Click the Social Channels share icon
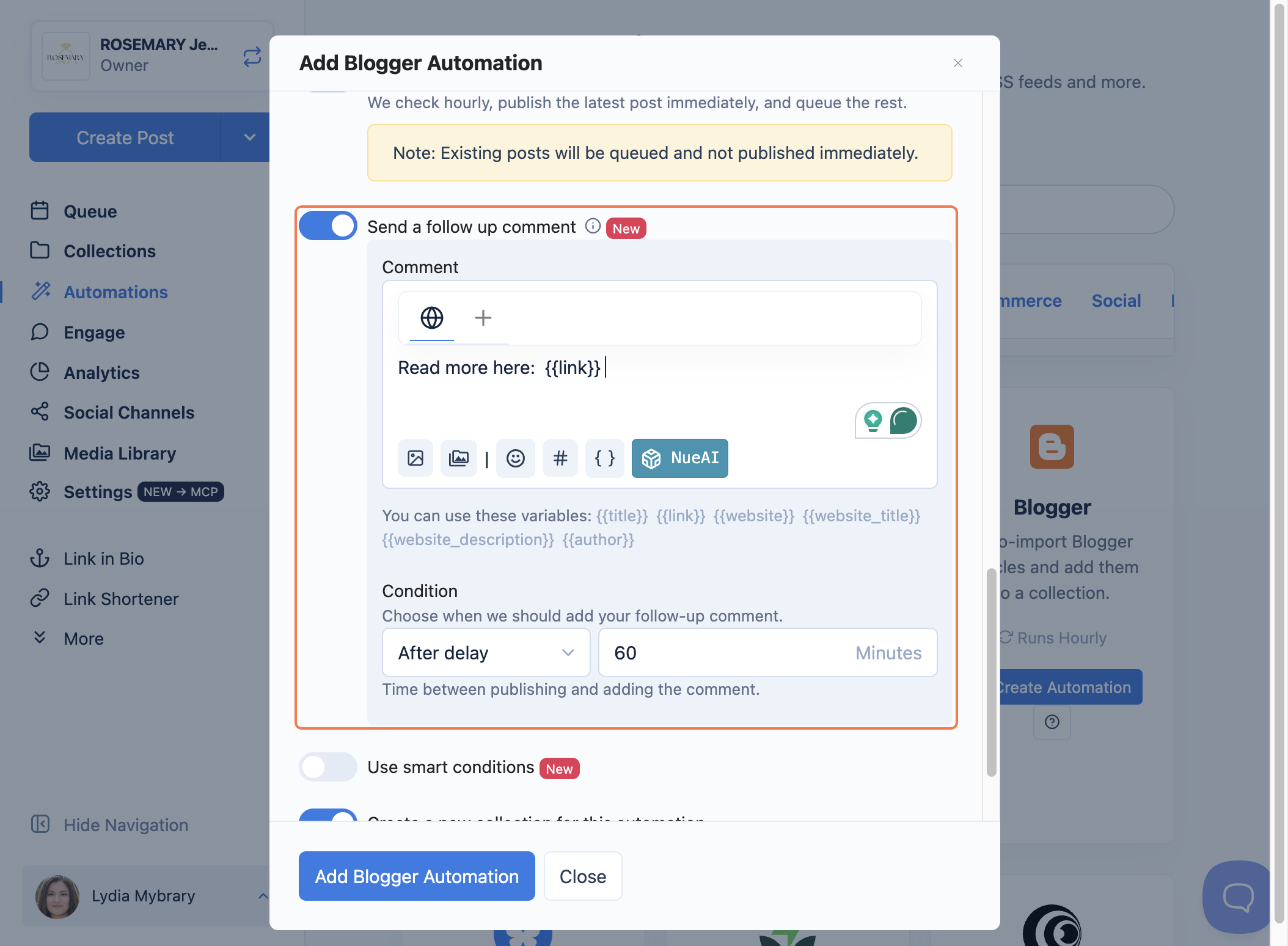The height and width of the screenshot is (946, 1288). pos(40,412)
